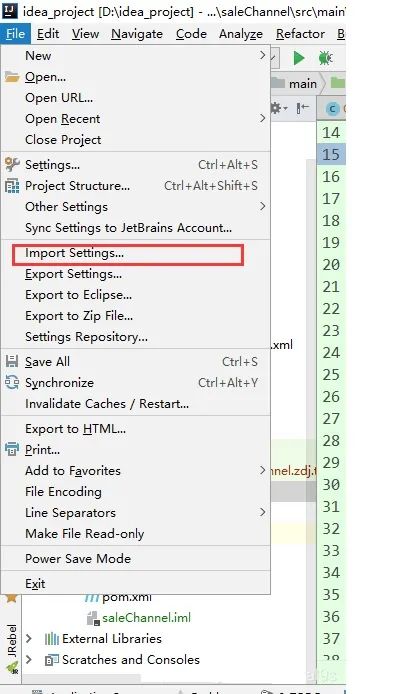Expand the Other Settings submenu arrow
This screenshot has height=694, width=396.
[x=263, y=206]
